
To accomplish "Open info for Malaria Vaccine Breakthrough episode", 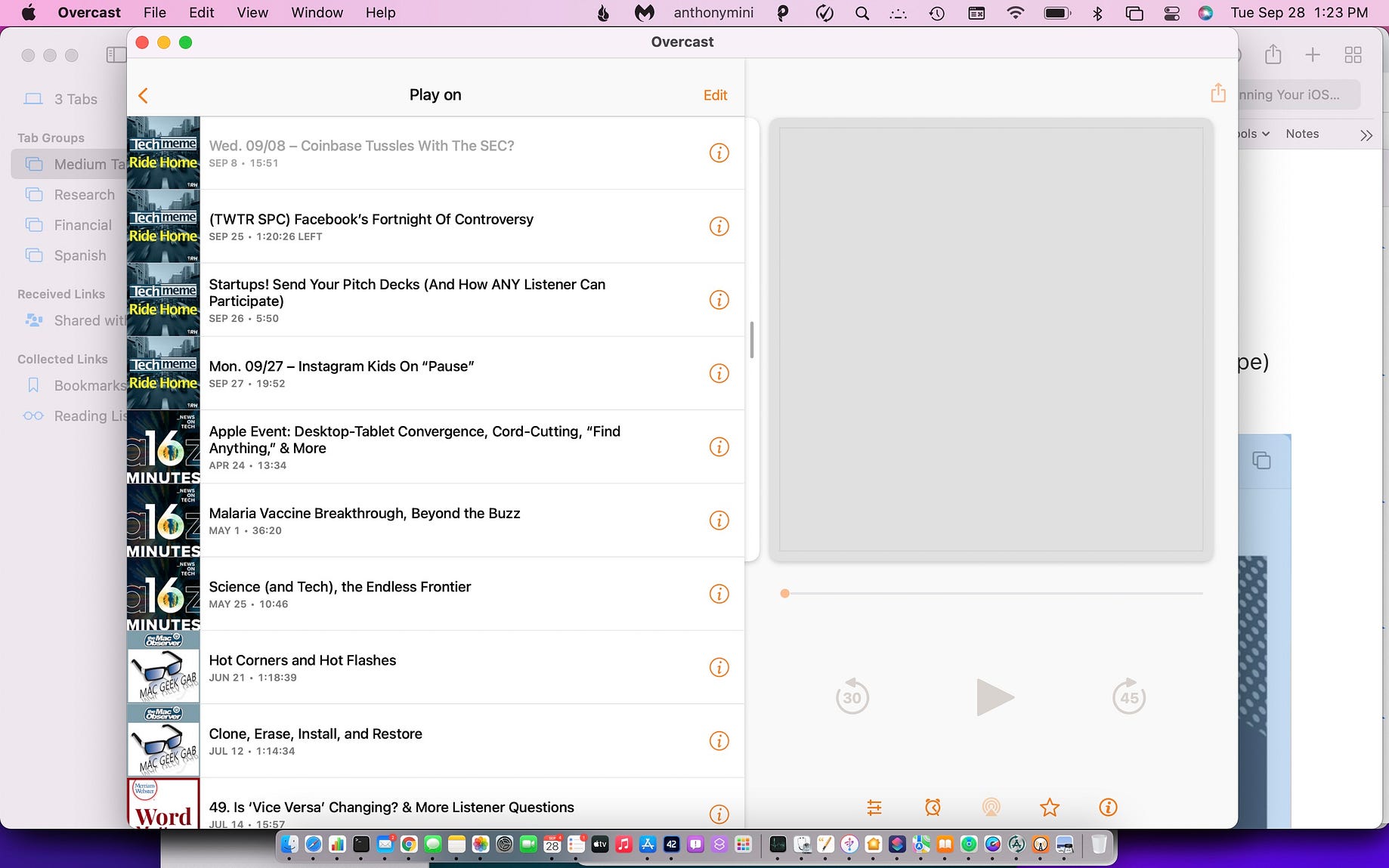I will [x=719, y=520].
